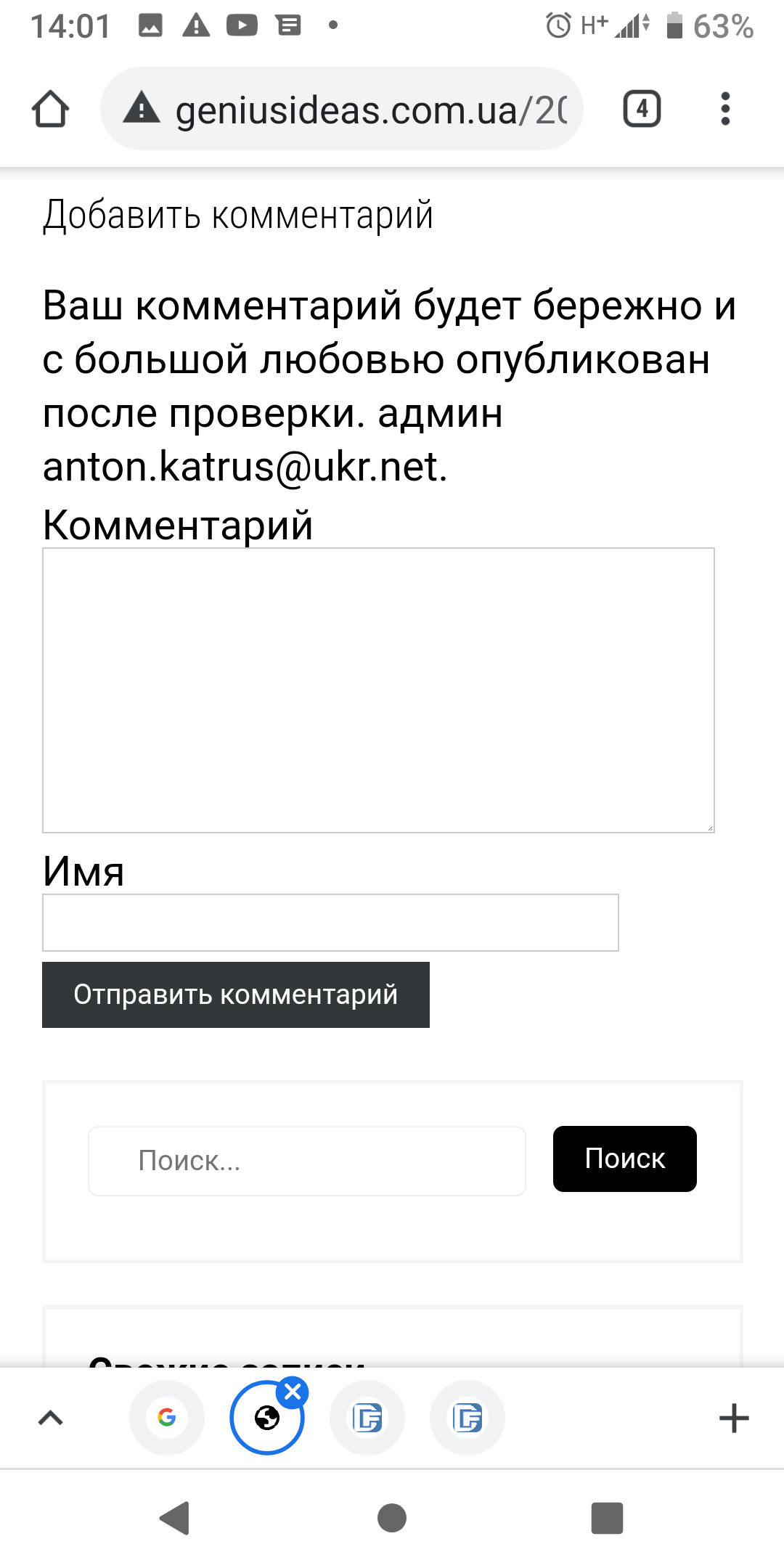Image resolution: width=784 pixels, height=1568 pixels.
Task: Tap the Android back navigation button
Action: coord(175,1518)
